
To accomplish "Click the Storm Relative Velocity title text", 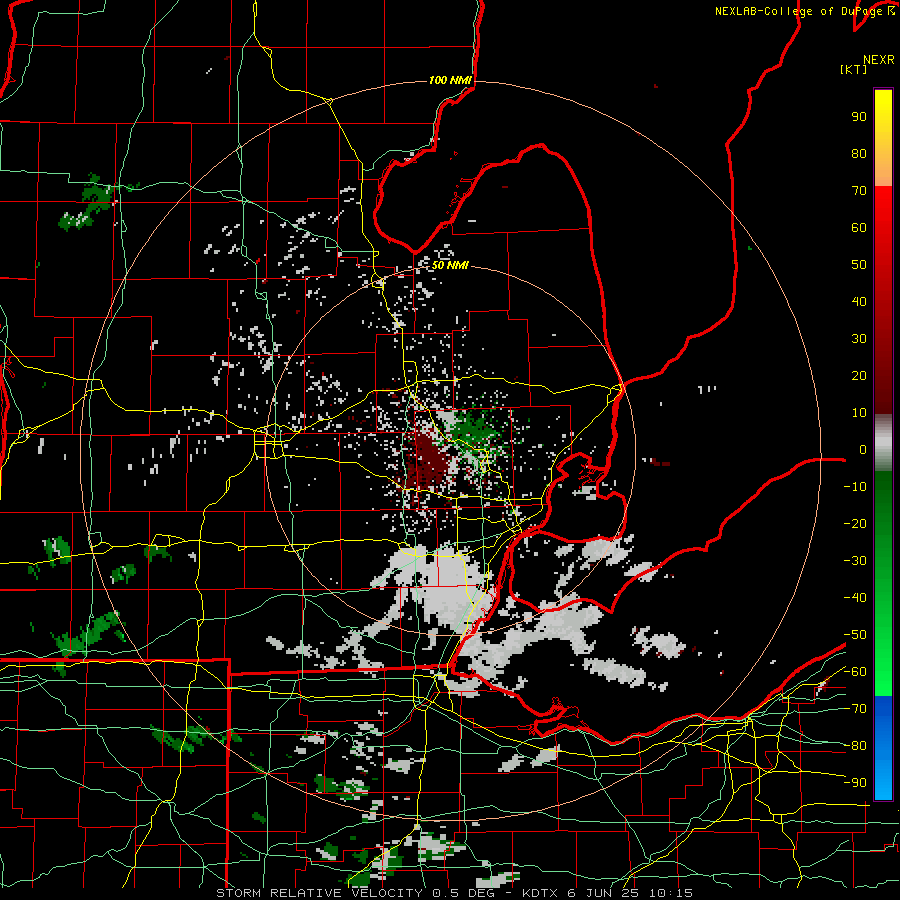I will 454,893.
